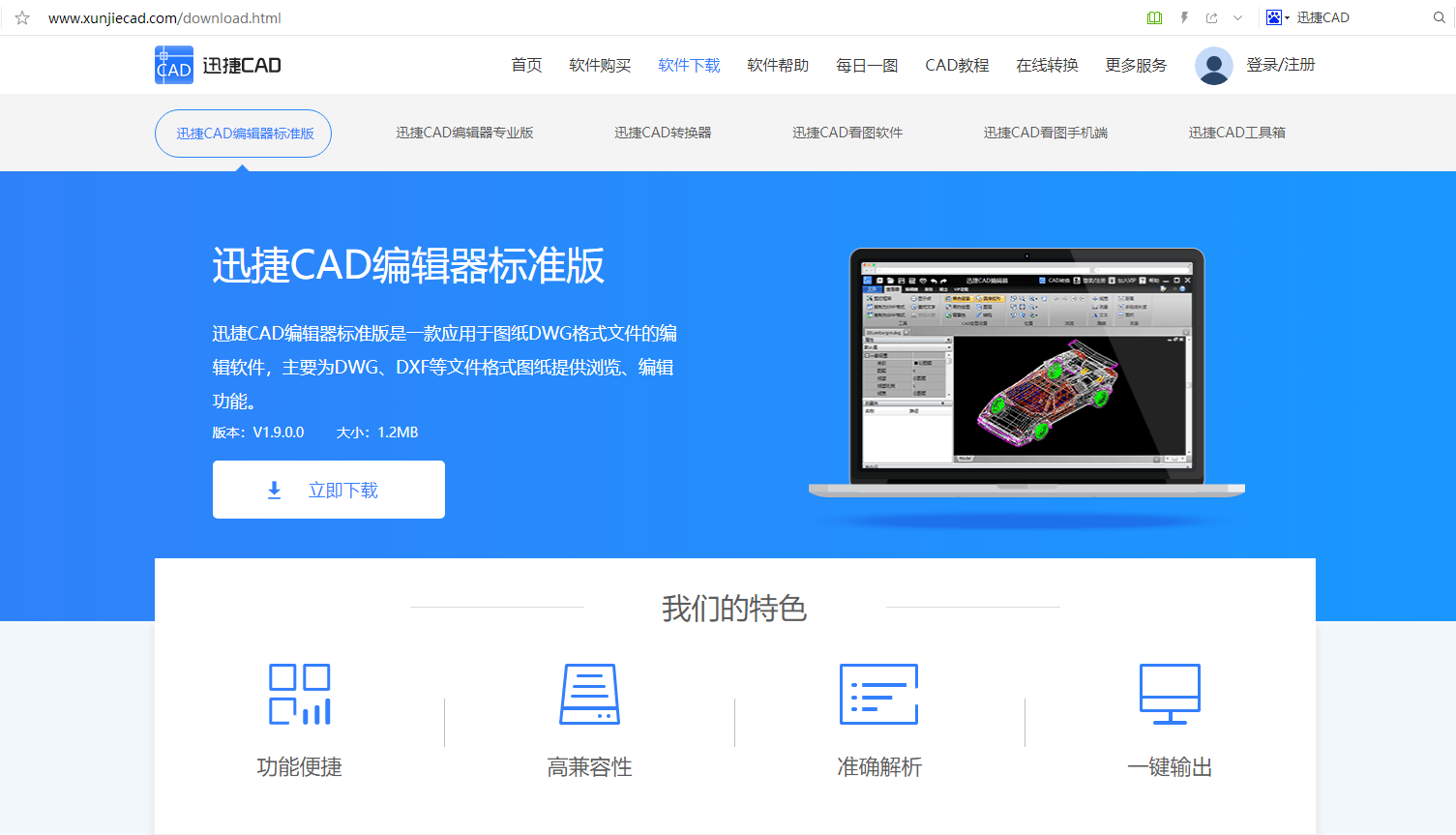The height and width of the screenshot is (835, 1456).
Task: Open CAD教程 navigation item
Action: [x=957, y=65]
